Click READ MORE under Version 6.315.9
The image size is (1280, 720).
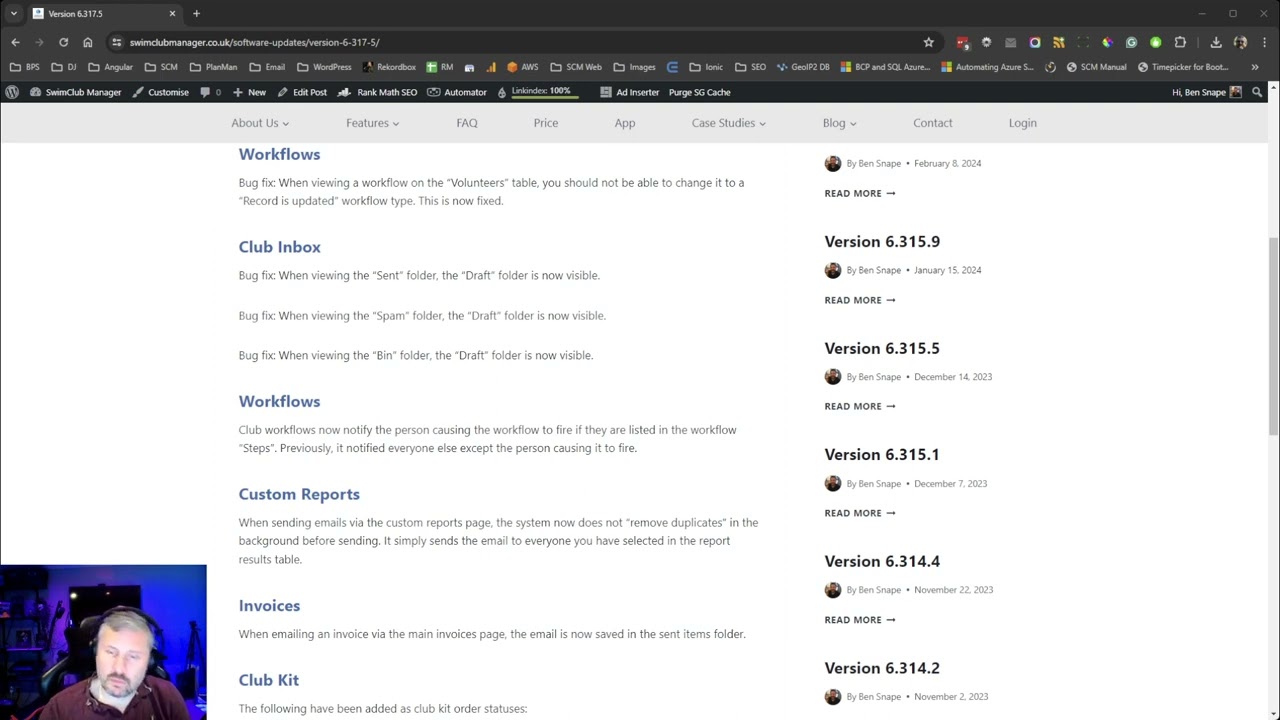coord(860,300)
